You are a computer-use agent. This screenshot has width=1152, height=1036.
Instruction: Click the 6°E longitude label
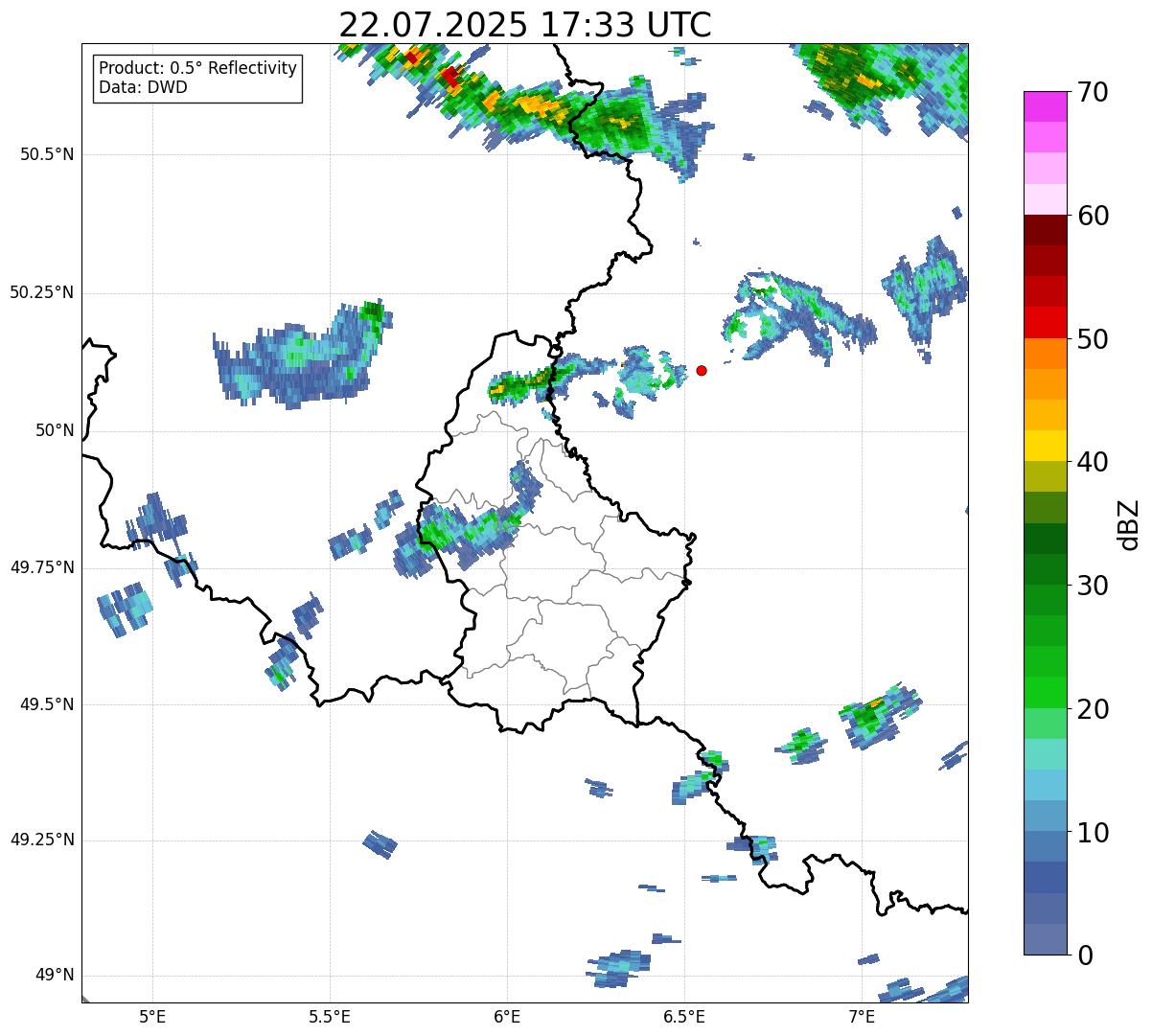point(507,1016)
